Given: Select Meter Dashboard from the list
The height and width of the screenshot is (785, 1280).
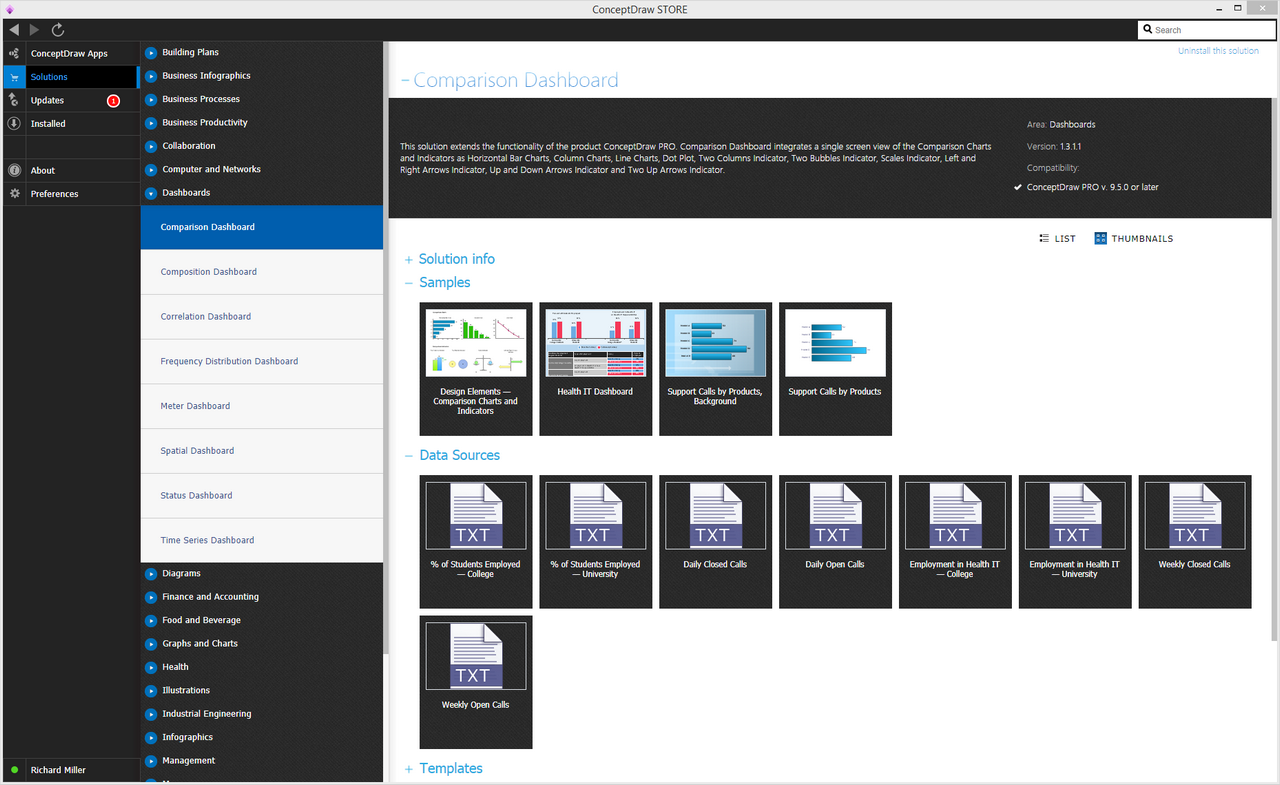Looking at the screenshot, I should [195, 406].
